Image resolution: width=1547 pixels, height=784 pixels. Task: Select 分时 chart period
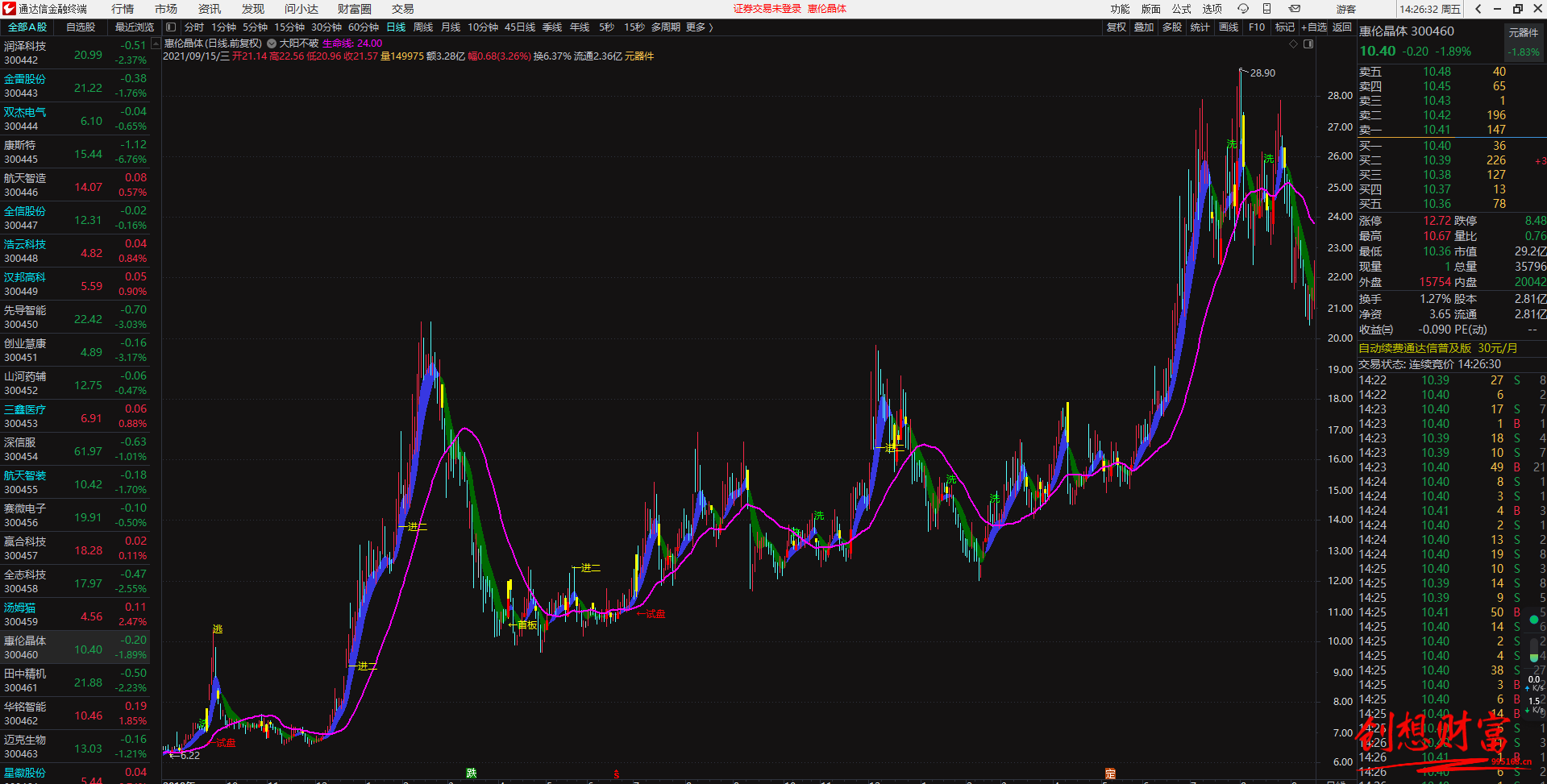pyautogui.click(x=194, y=27)
